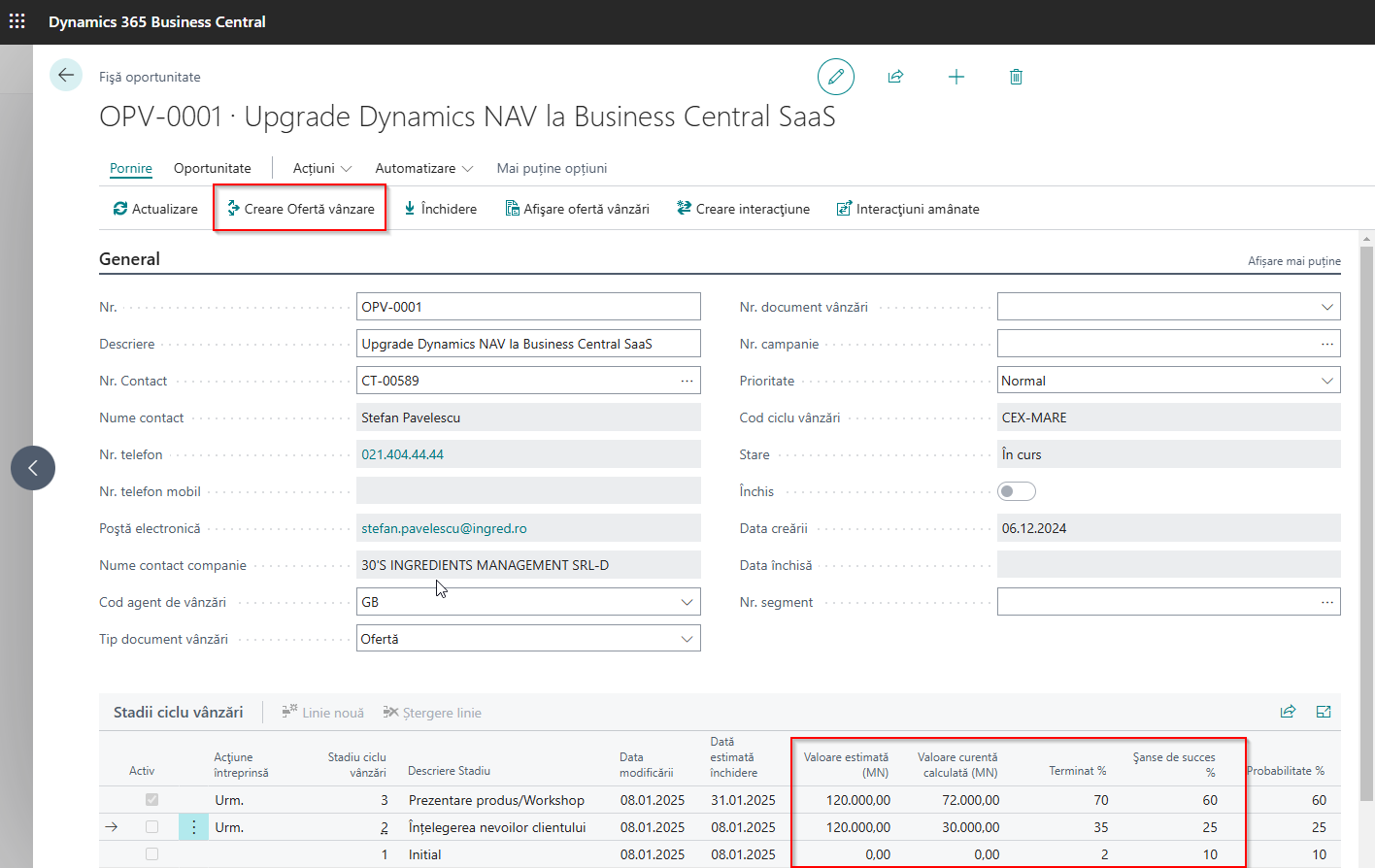
Task: Open the Nr. segment lookup ellipsis
Action: (x=1326, y=602)
